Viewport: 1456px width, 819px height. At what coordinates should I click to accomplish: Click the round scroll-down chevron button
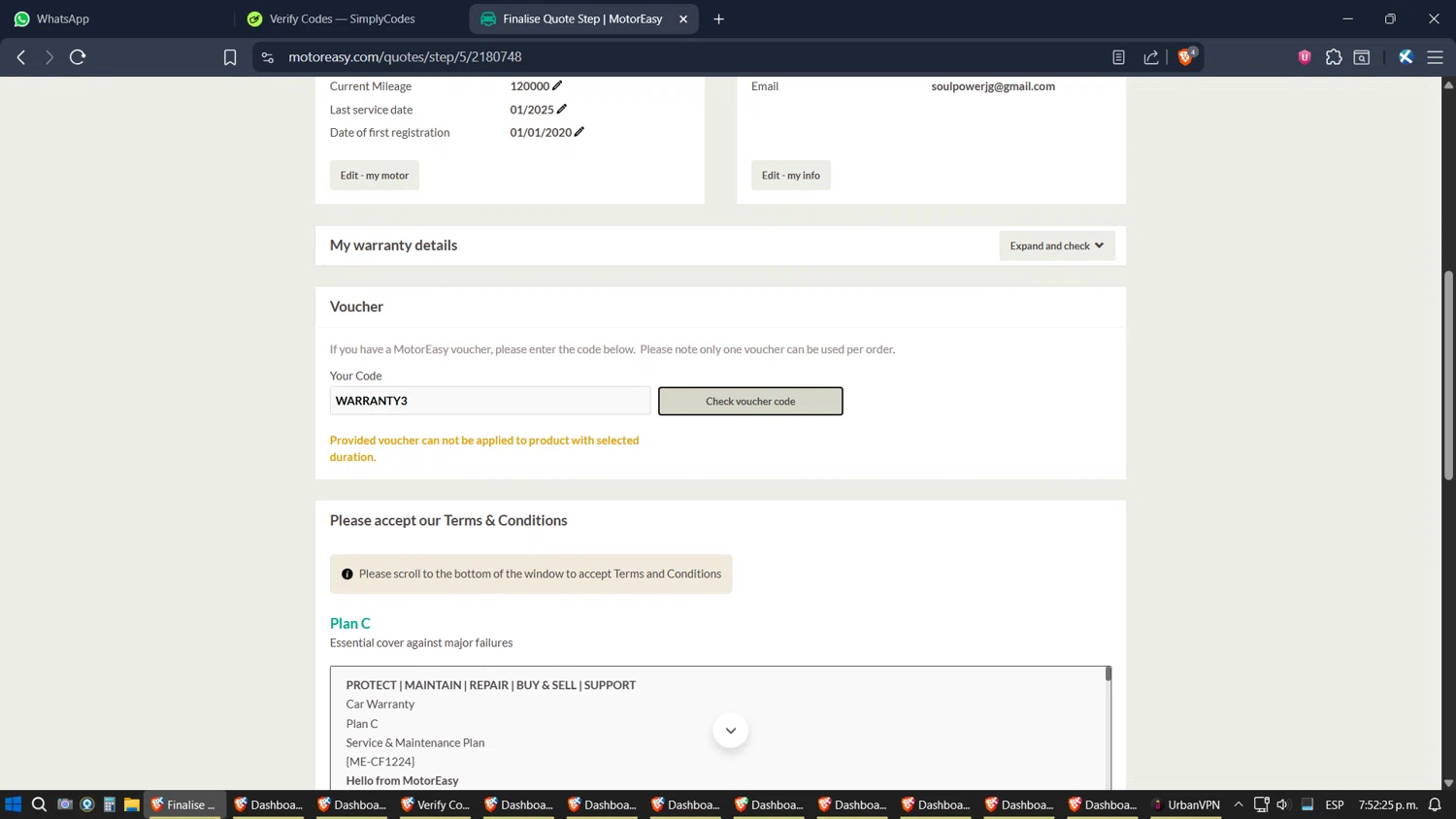[730, 731]
